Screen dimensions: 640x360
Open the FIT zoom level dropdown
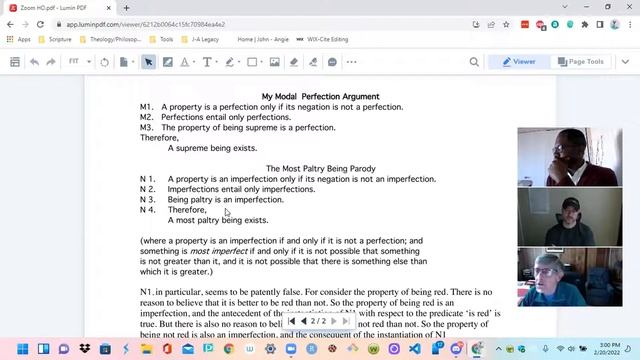[80, 62]
